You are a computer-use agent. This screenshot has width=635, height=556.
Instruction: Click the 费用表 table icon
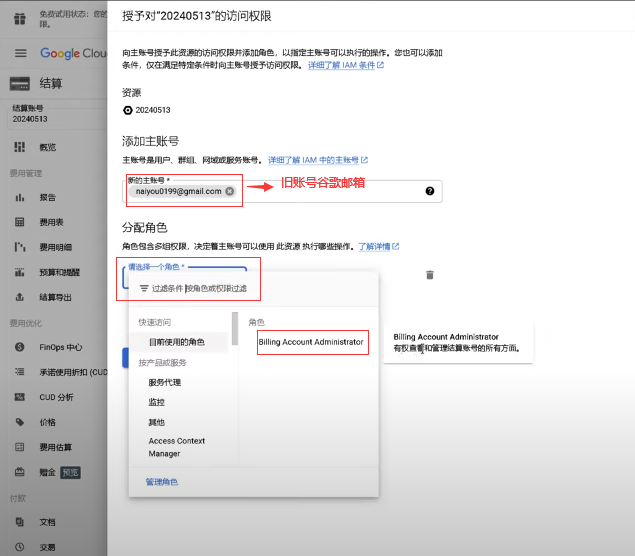click(19, 222)
